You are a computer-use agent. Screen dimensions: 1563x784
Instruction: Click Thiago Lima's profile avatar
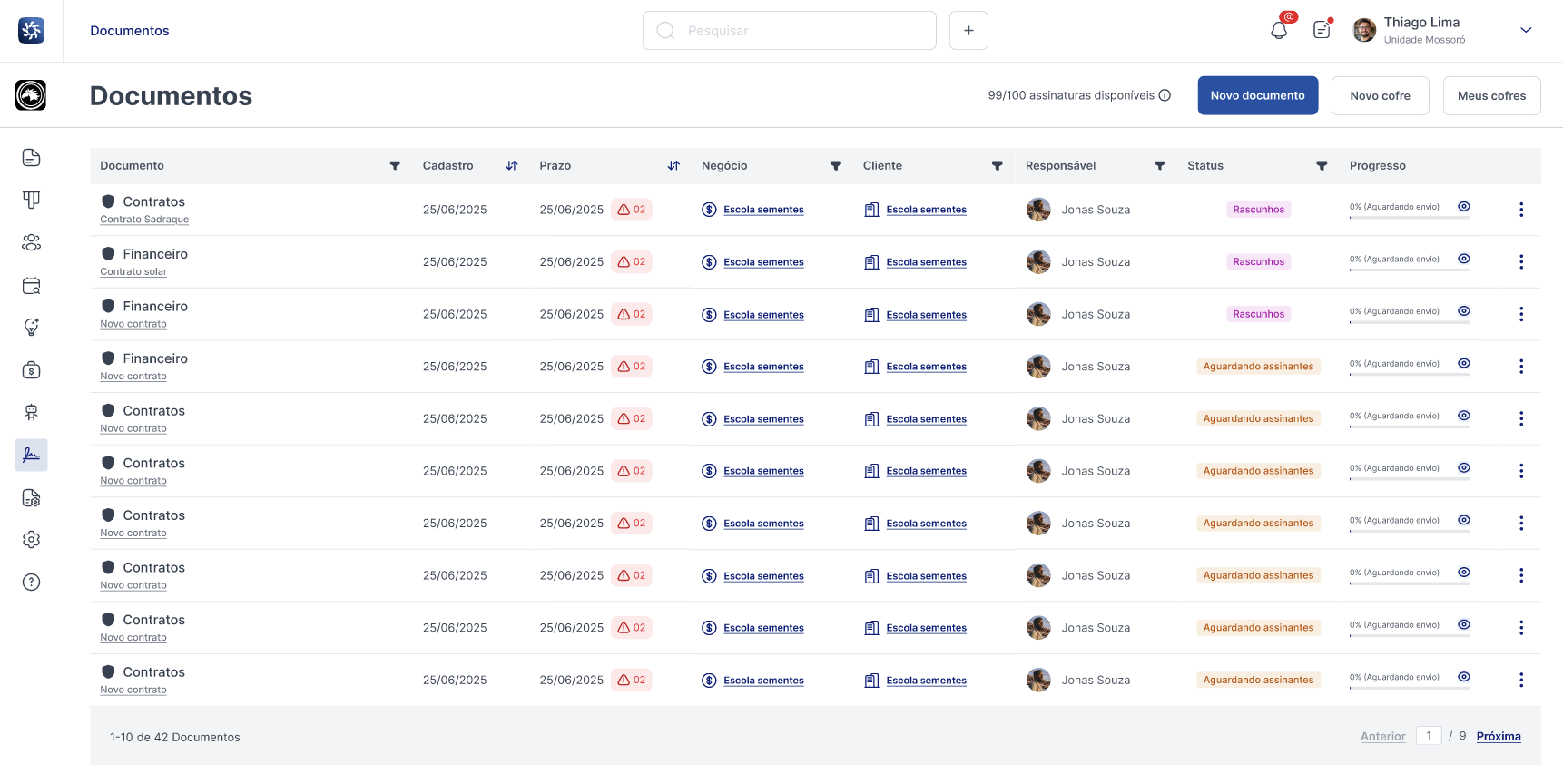(1364, 30)
